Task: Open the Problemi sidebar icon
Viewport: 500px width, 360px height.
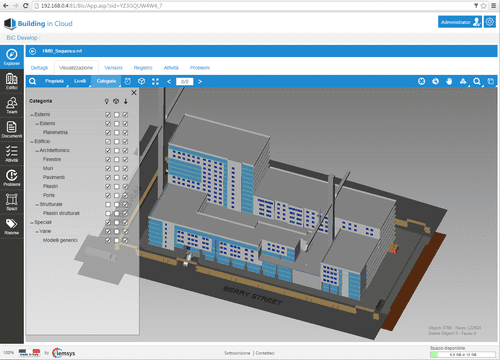Action: [x=12, y=177]
